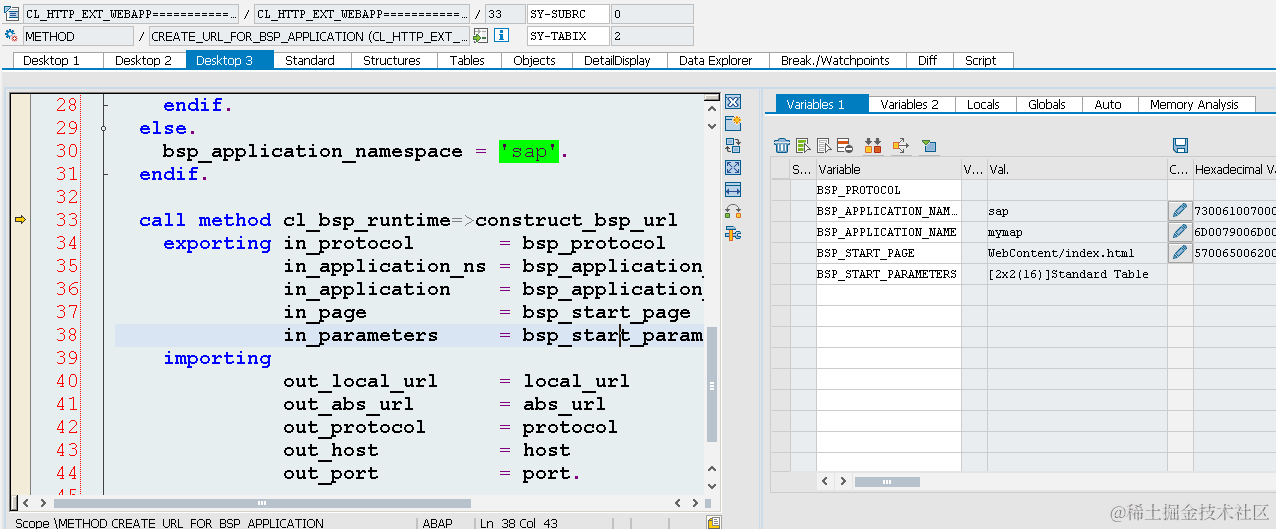This screenshot has height=529, width=1276.
Task: Open the Objects tab
Action: pos(534,60)
